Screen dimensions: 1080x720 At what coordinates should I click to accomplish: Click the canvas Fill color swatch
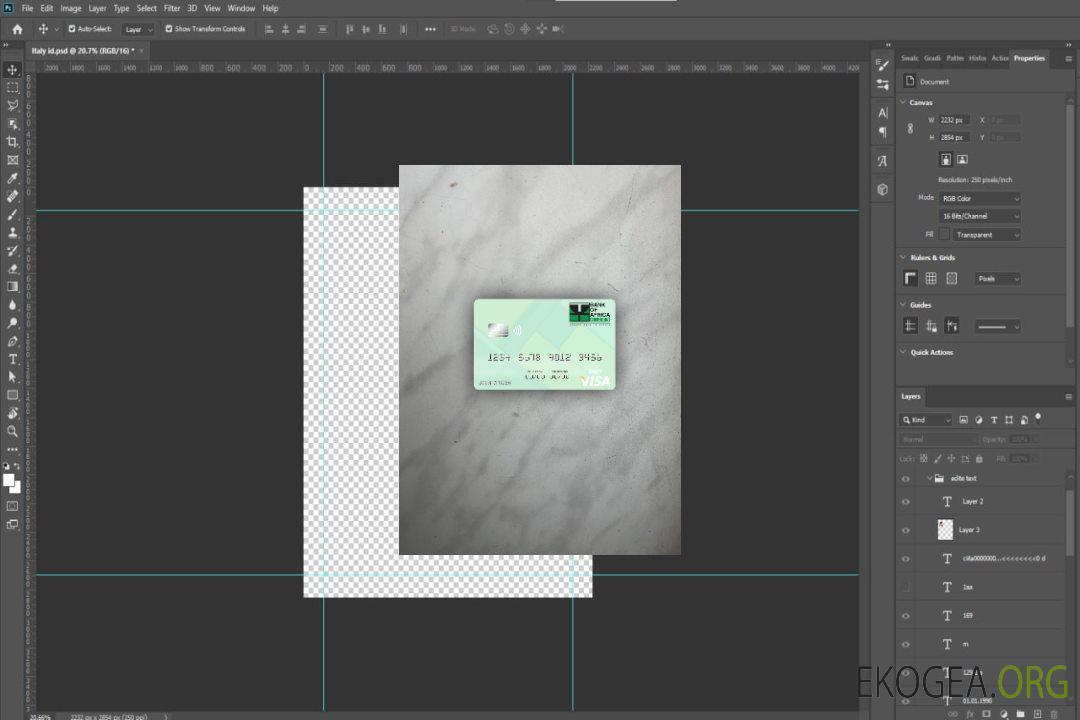(x=944, y=235)
